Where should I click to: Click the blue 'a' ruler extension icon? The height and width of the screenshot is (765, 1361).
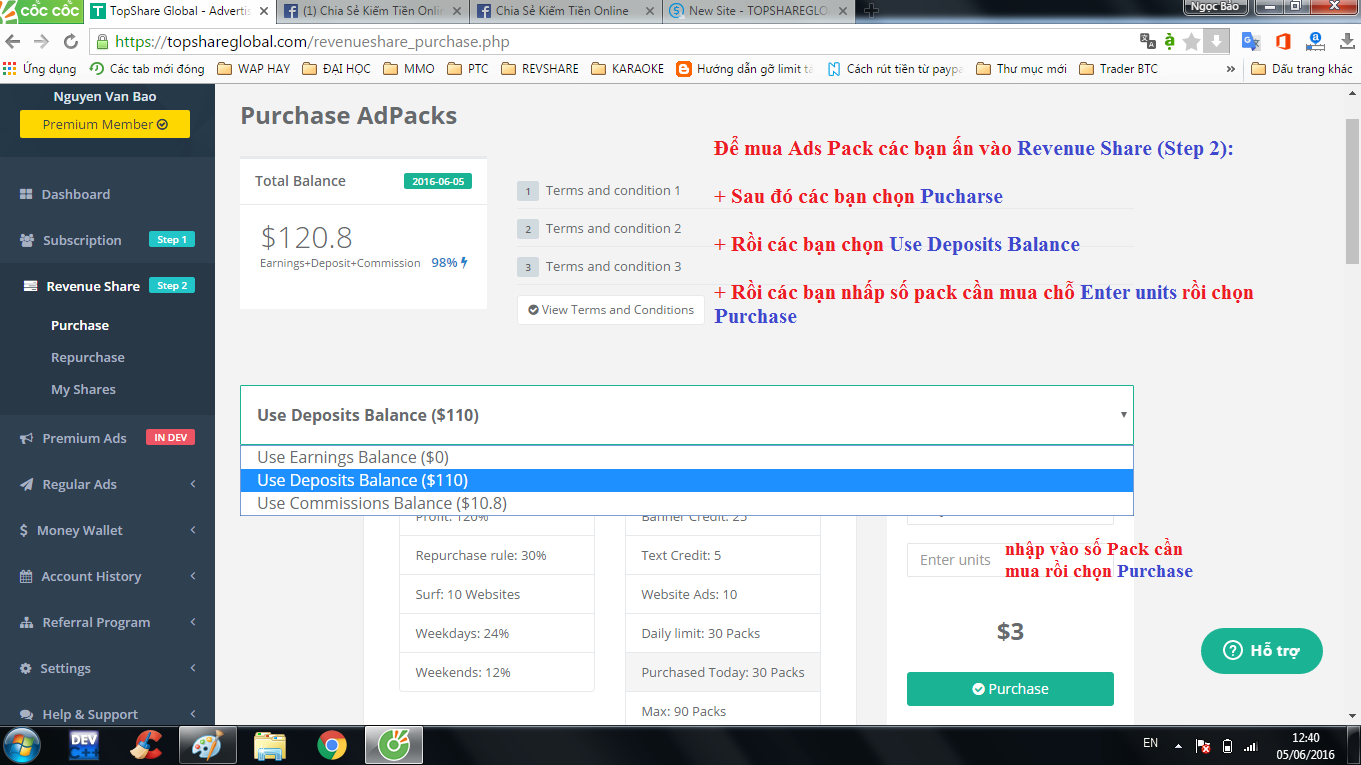[x=1315, y=42]
